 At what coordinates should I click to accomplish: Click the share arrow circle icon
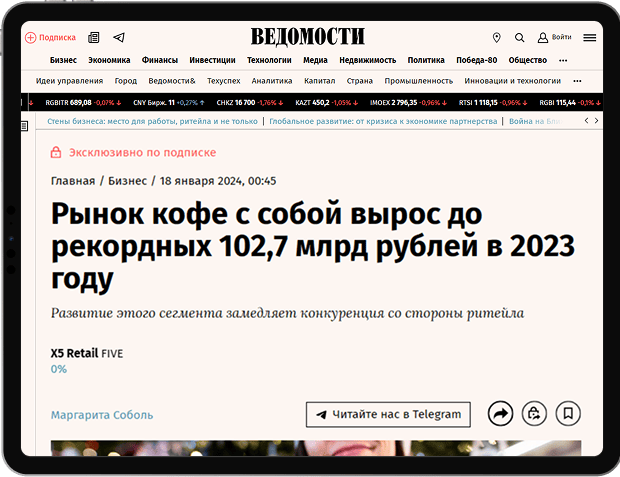501,414
